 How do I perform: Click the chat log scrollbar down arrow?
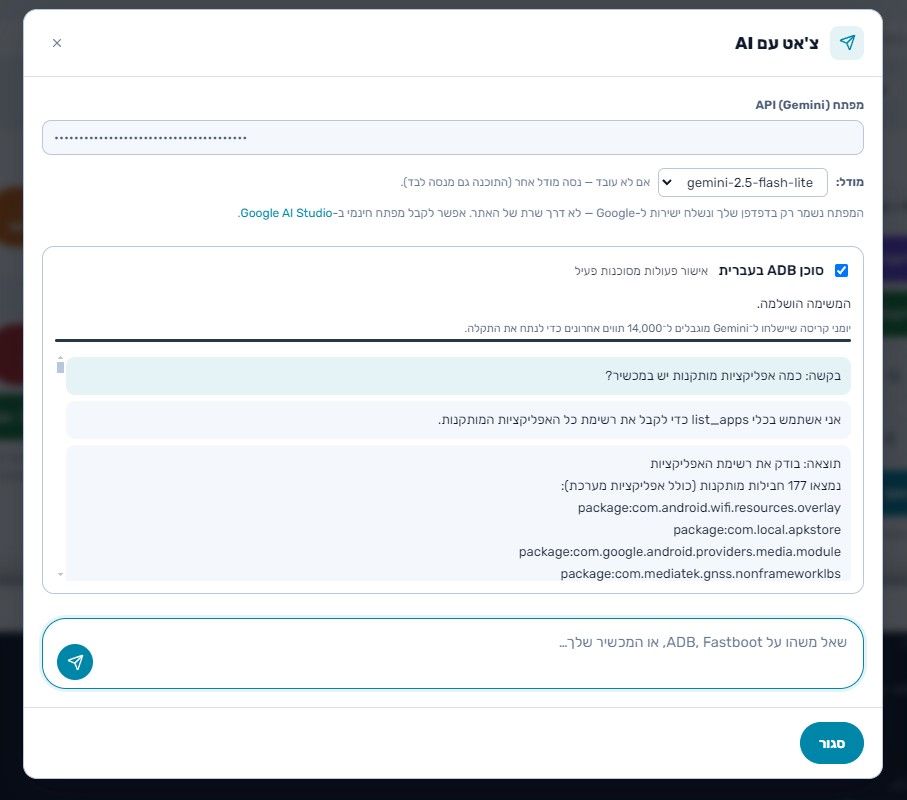[x=60, y=574]
